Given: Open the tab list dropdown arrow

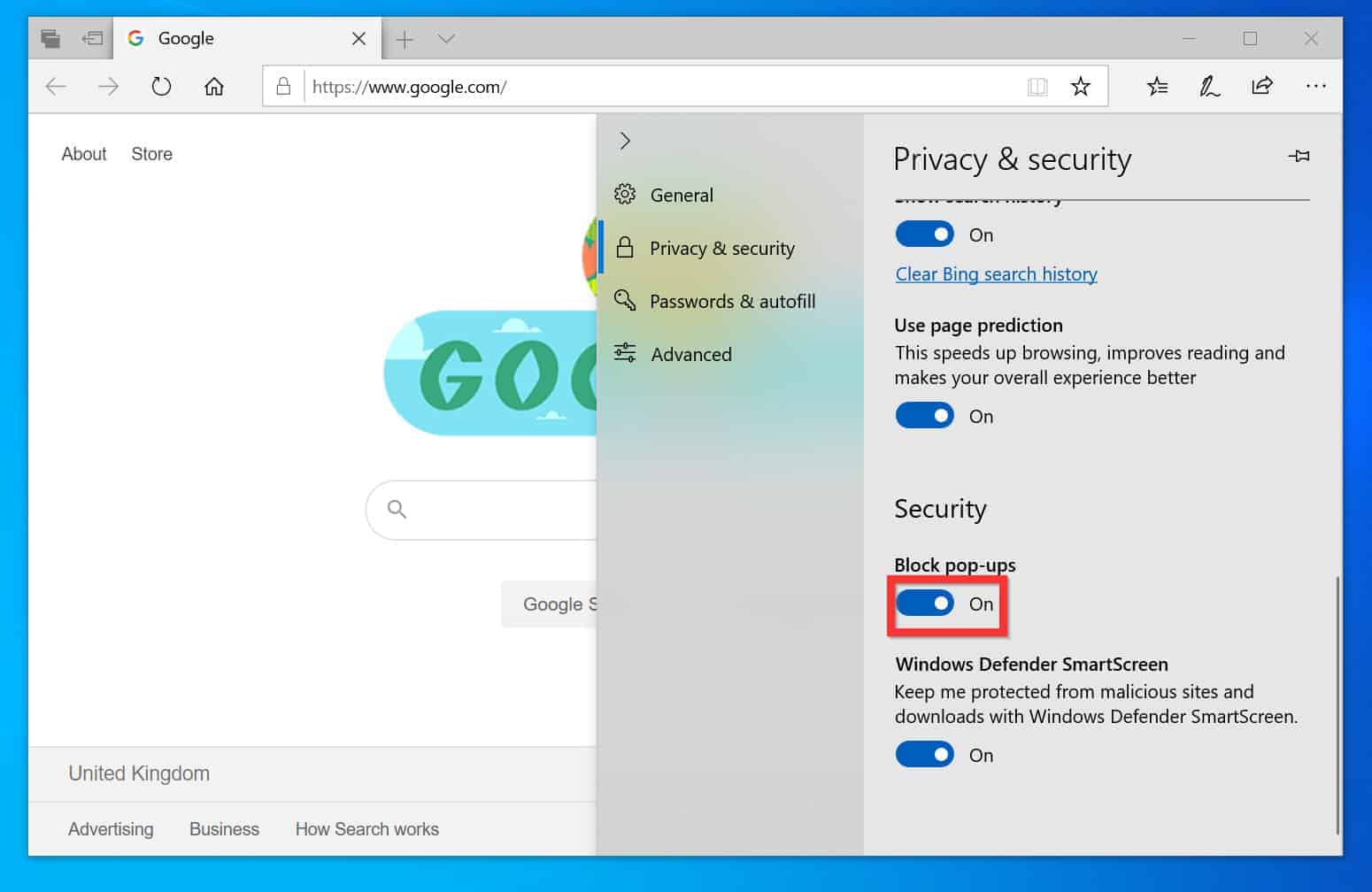Looking at the screenshot, I should (x=446, y=39).
